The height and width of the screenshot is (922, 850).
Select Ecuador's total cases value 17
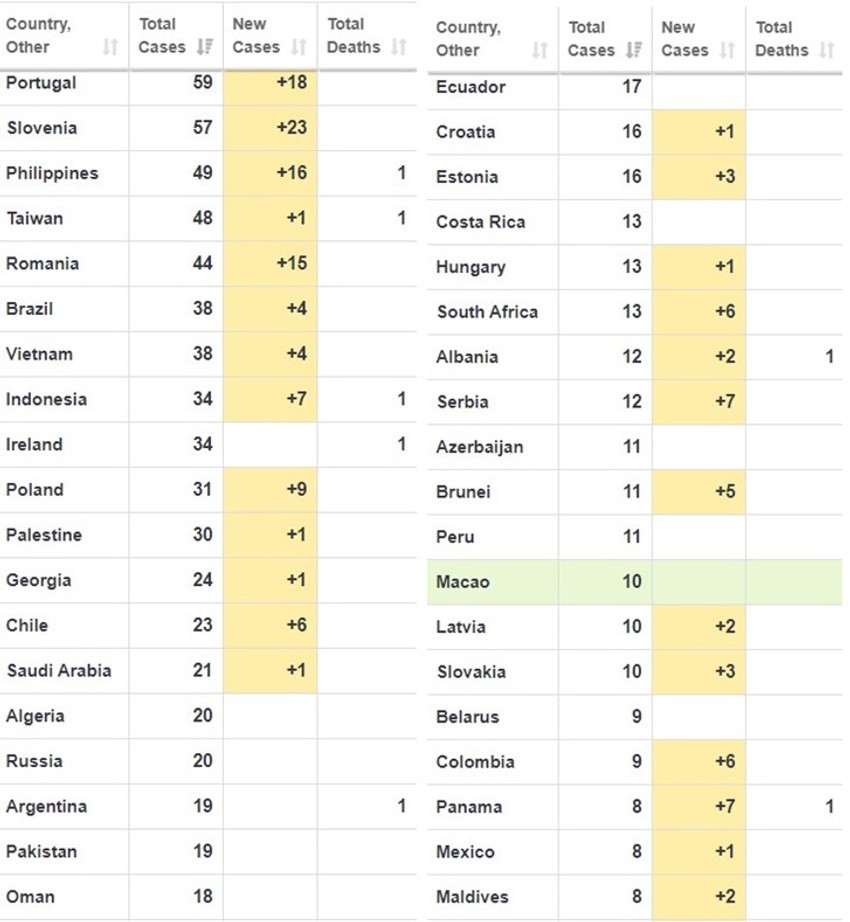[x=631, y=87]
